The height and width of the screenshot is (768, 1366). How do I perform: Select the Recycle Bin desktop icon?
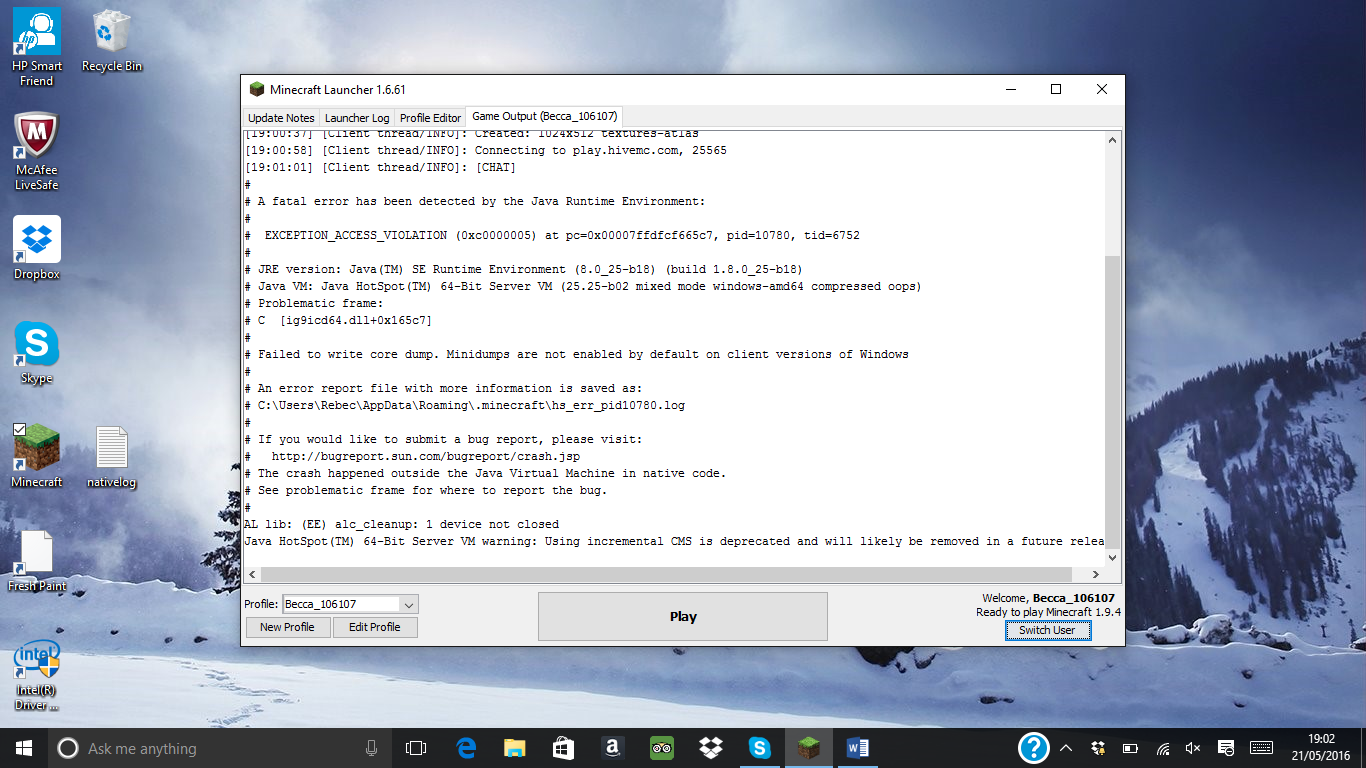tap(111, 40)
